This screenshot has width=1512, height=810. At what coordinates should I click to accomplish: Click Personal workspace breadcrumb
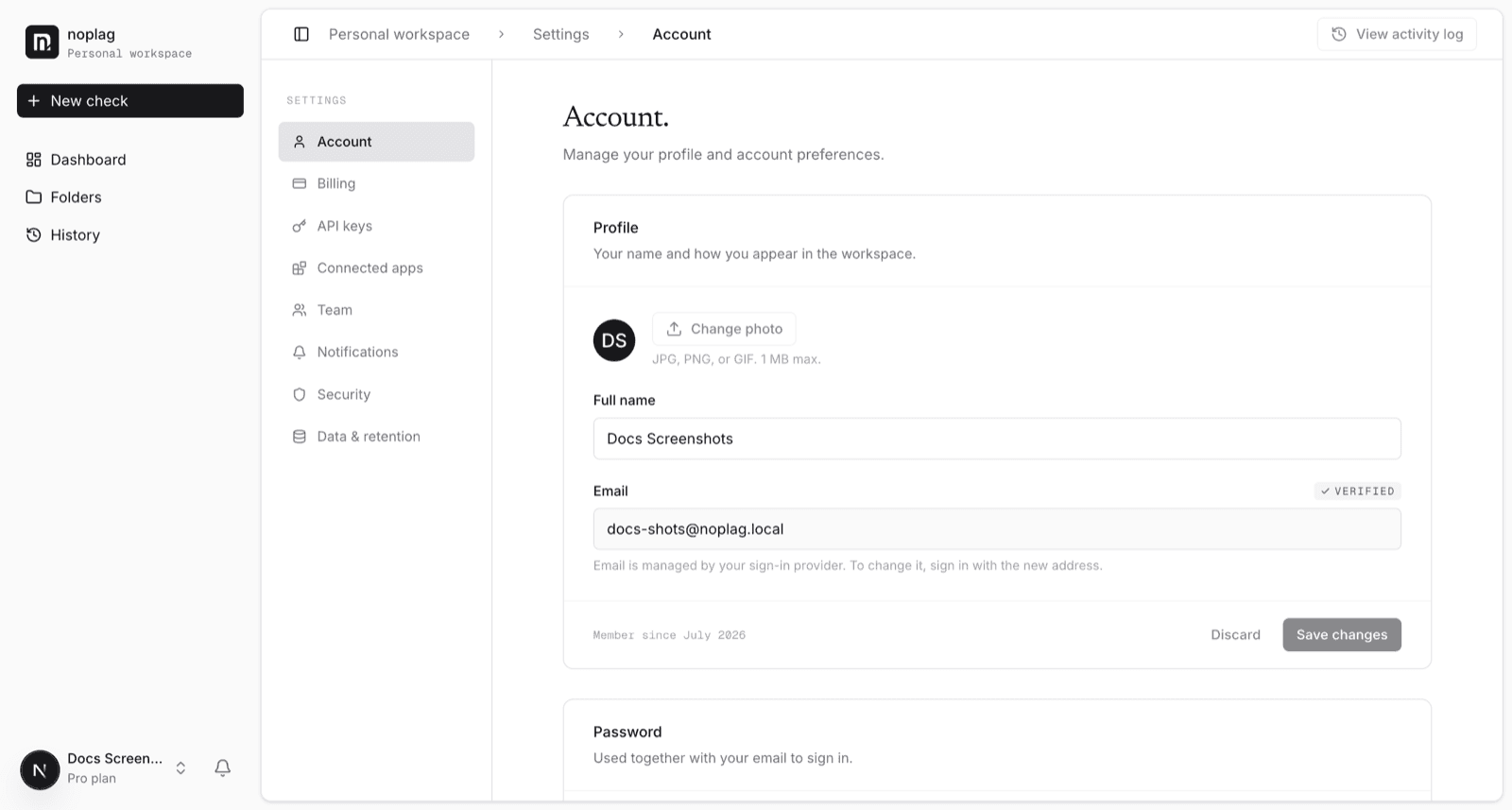tap(399, 34)
